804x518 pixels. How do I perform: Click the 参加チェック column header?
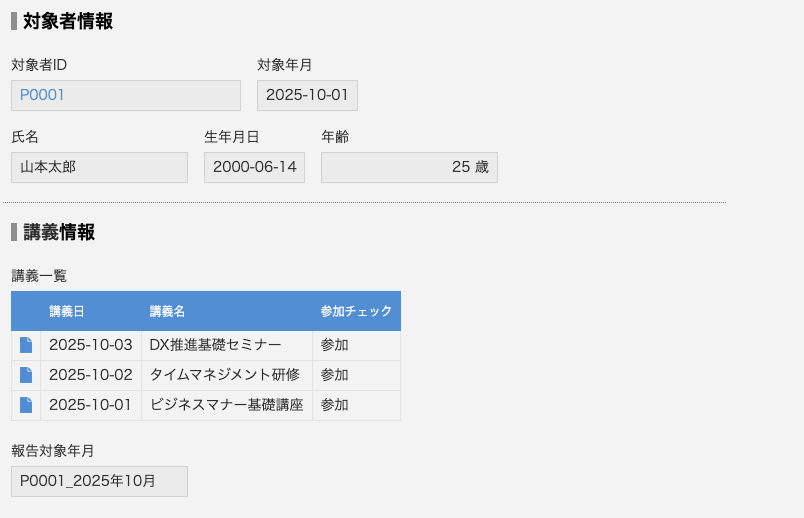[356, 311]
